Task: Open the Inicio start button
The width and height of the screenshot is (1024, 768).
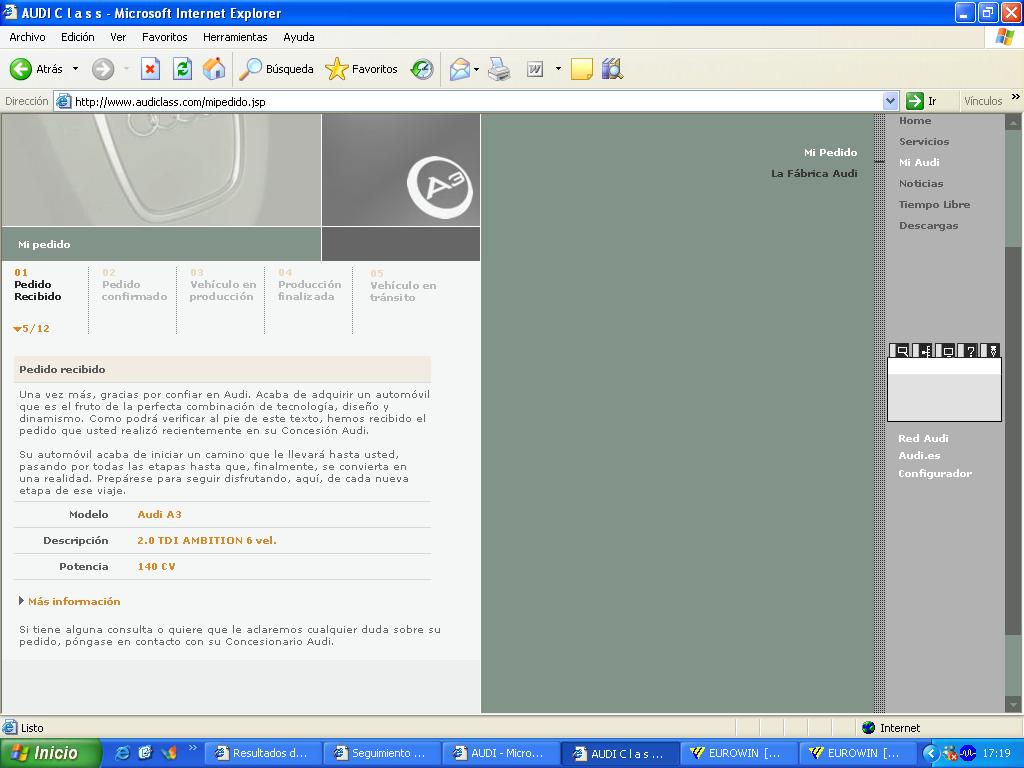Action: pos(51,753)
